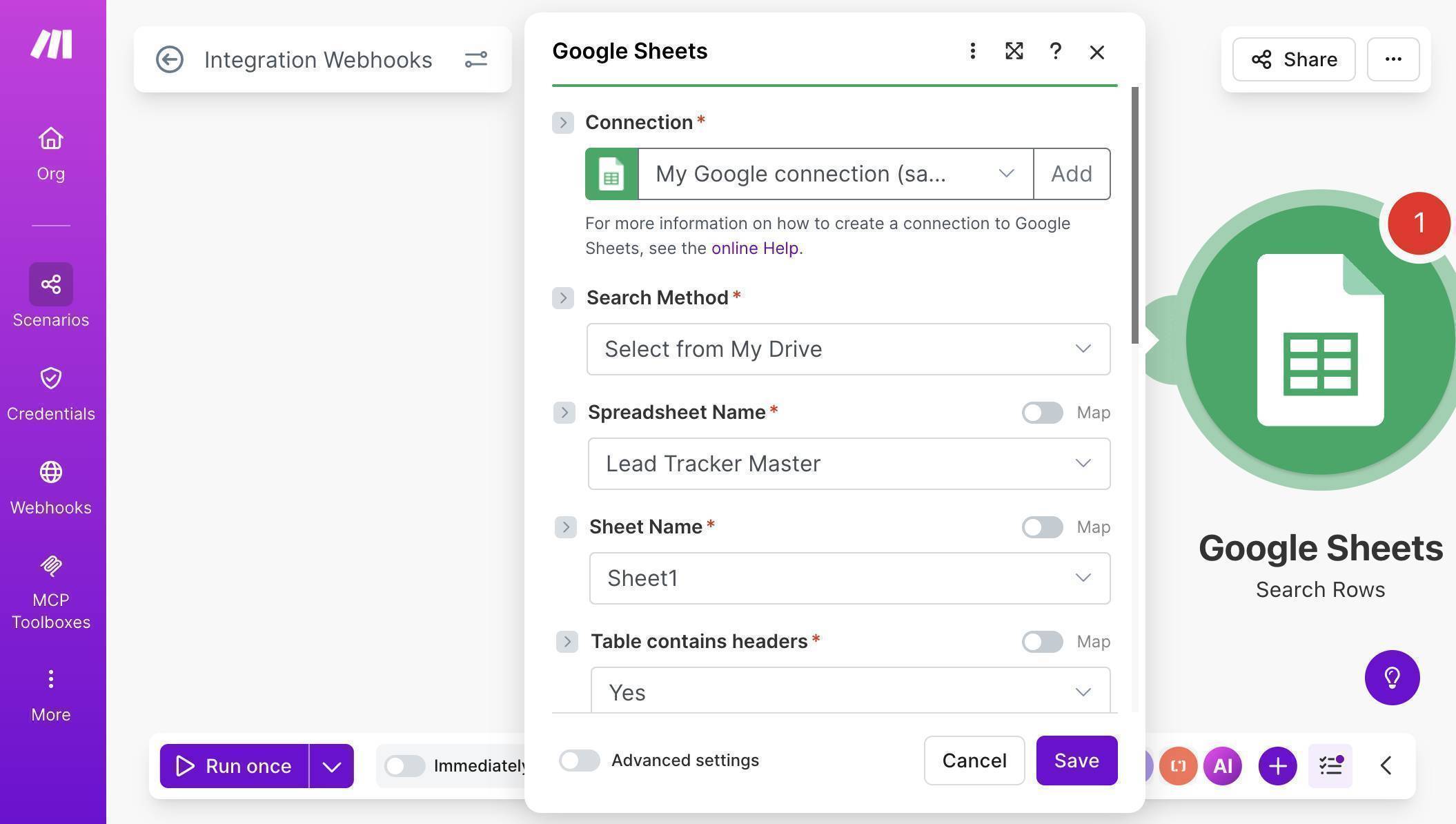Open the Scenarios section in sidebar

50,293
